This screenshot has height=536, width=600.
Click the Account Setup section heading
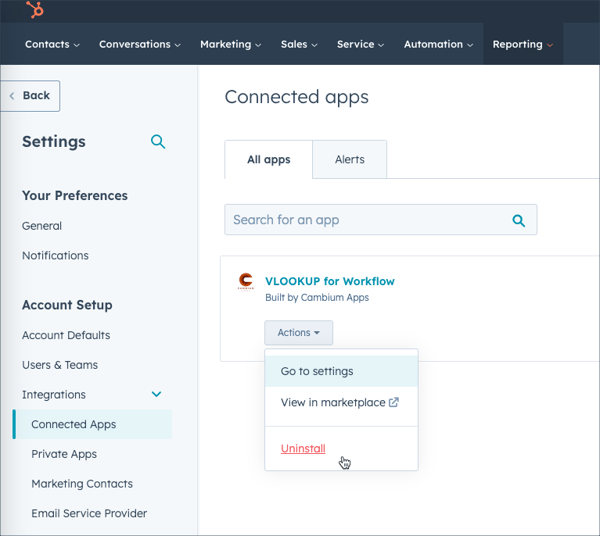click(67, 305)
